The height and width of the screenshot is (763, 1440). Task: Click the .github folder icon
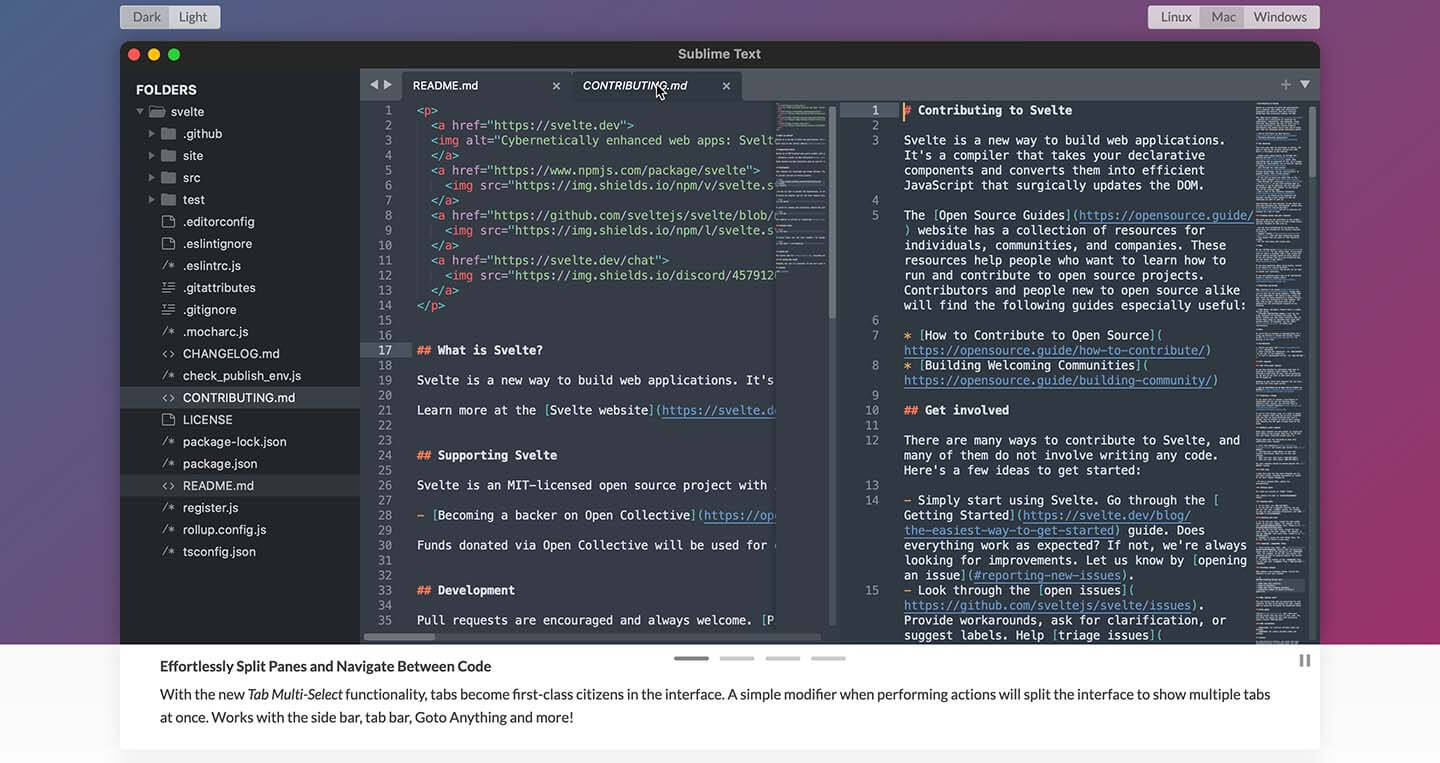168,134
